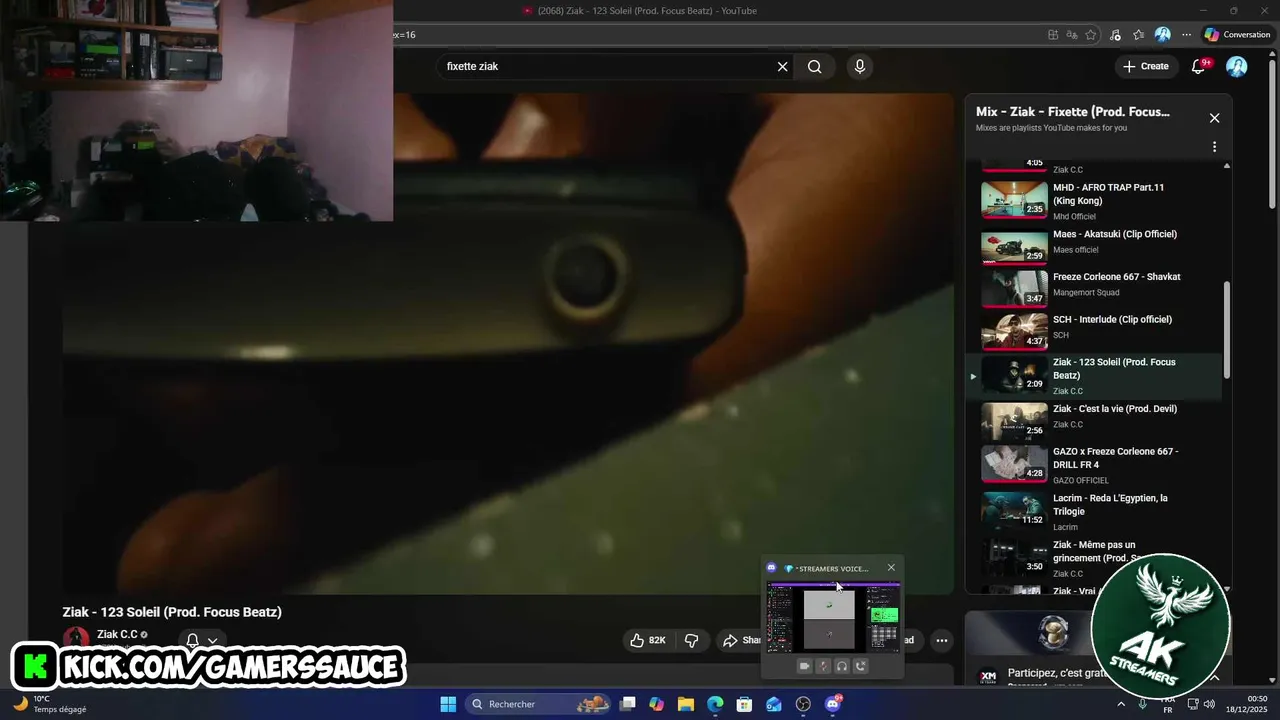Viewport: 1280px width, 720px height.
Task: Open the YouTube Create menu
Action: click(1146, 66)
